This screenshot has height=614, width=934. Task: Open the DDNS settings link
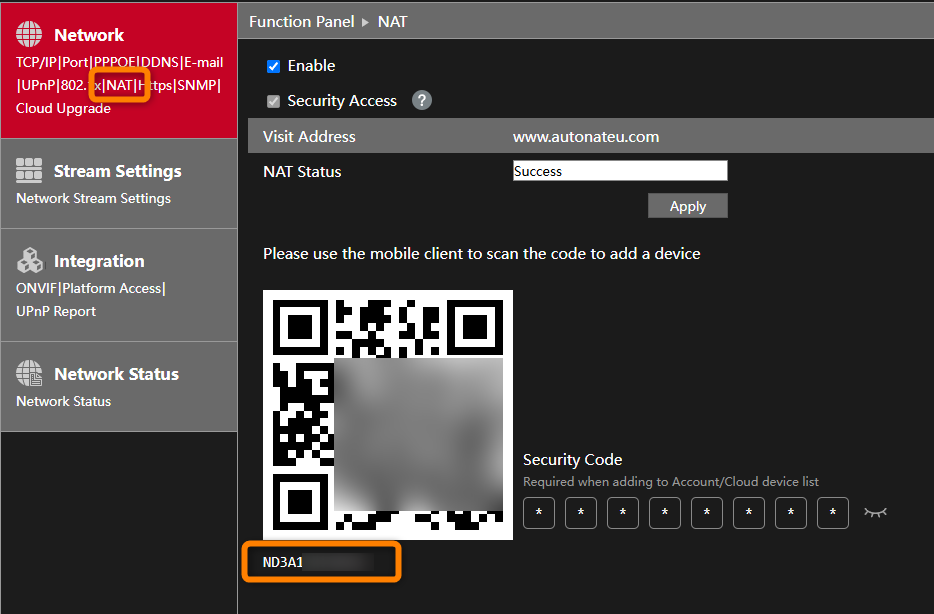click(160, 63)
